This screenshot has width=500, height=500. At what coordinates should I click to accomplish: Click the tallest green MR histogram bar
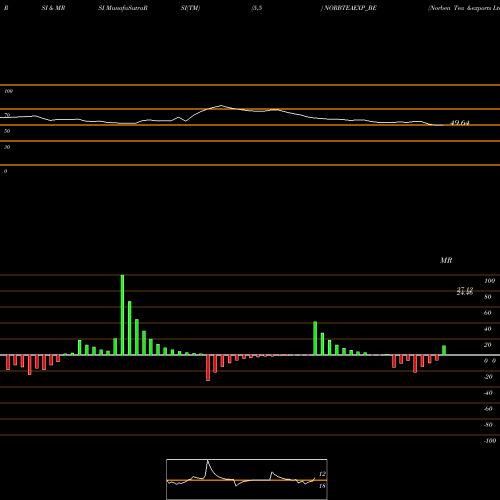pyautogui.click(x=122, y=315)
